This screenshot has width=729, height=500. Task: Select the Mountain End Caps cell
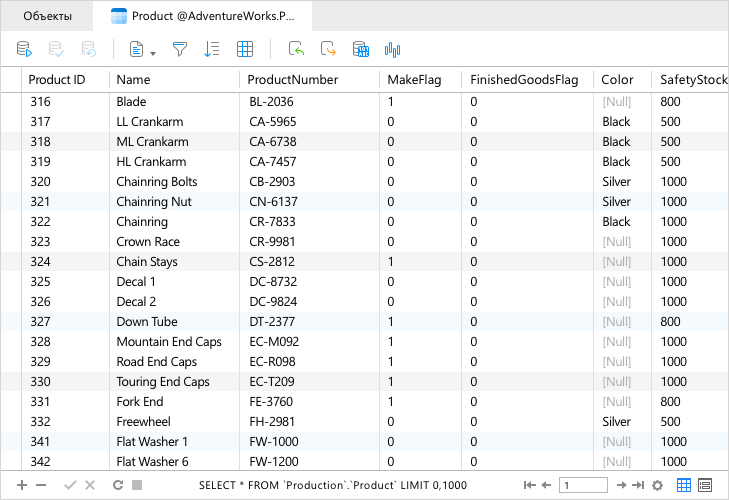pos(174,341)
